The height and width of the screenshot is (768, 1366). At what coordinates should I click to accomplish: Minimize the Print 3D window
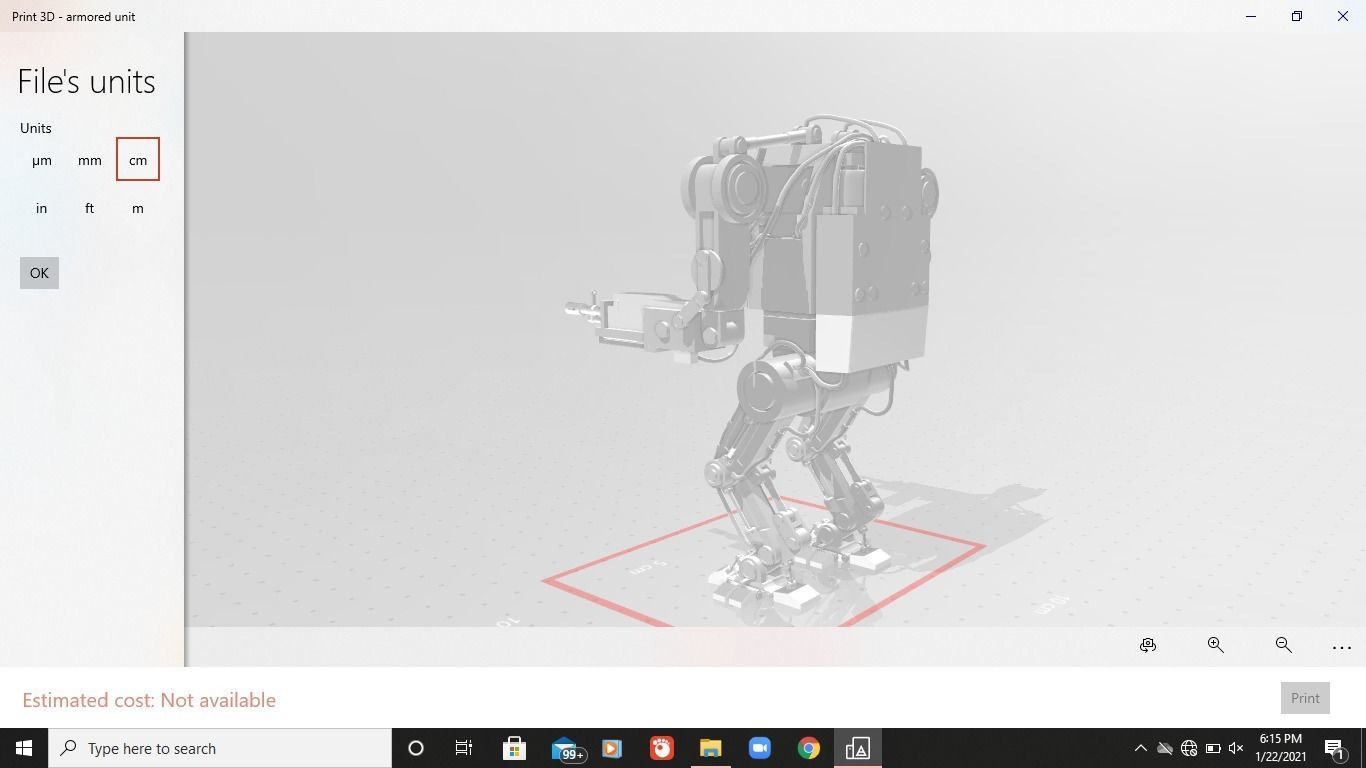click(1251, 16)
